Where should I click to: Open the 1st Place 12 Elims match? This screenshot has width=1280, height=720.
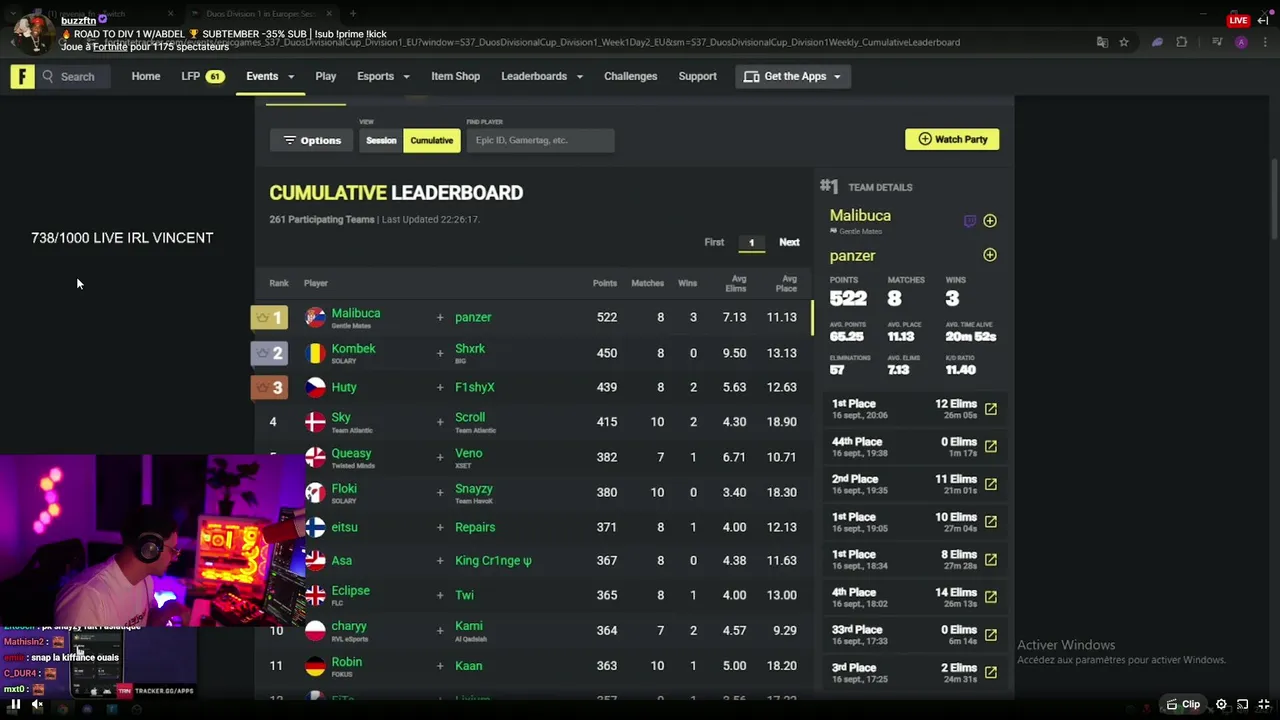[x=990, y=409]
